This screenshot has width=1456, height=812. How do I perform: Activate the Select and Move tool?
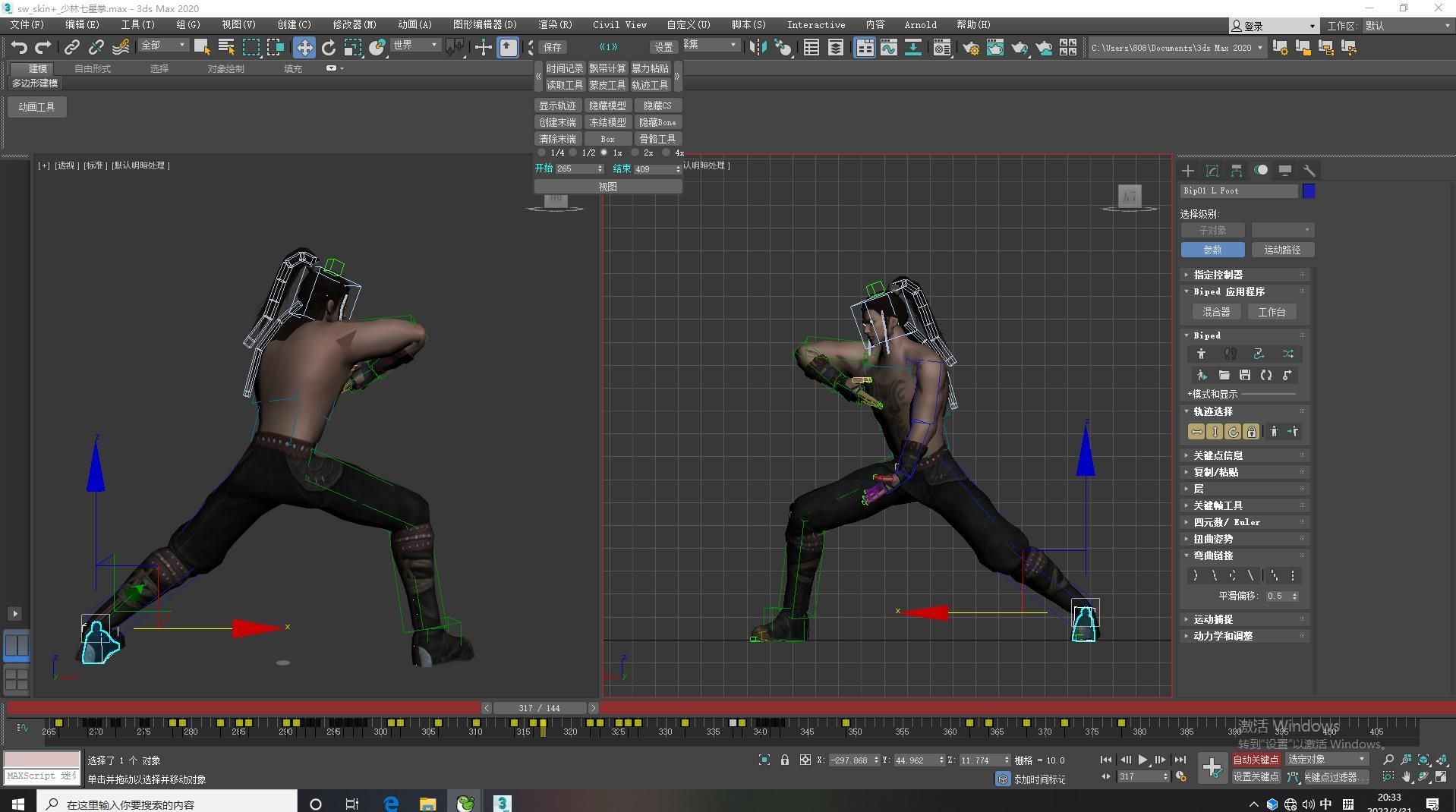click(304, 47)
